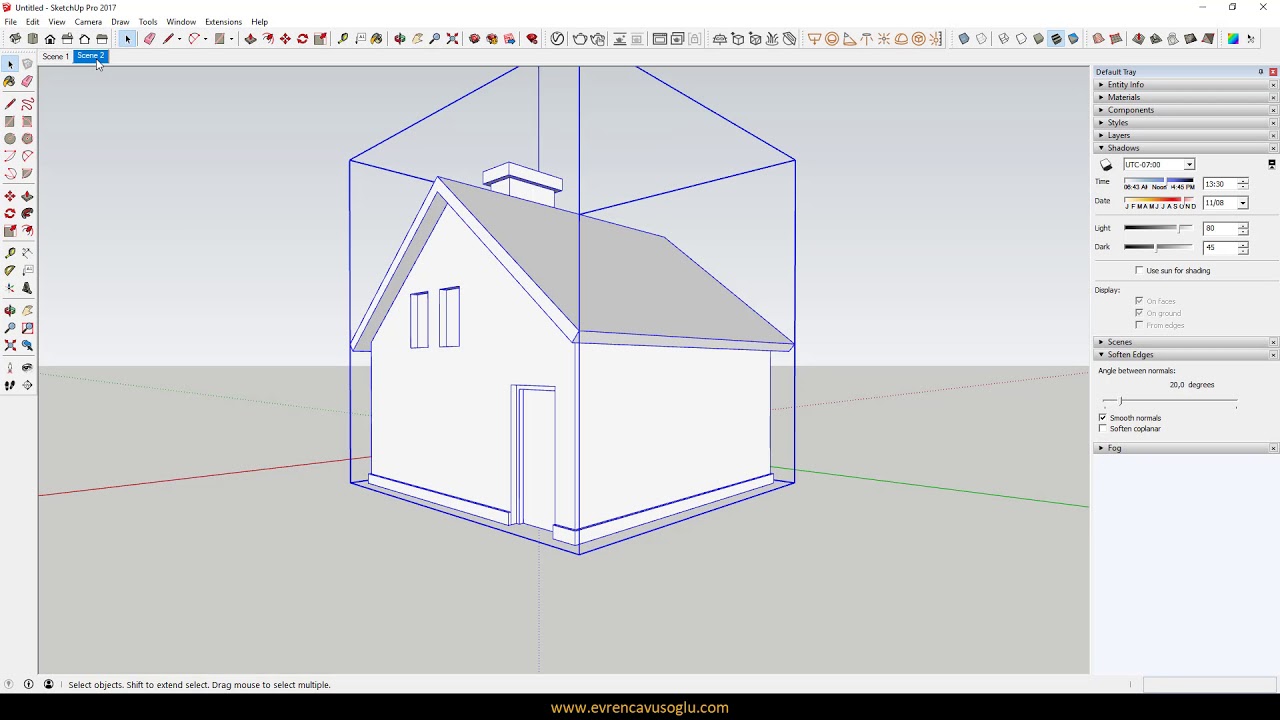Adjust the Dark intensity slider

pos(1159,247)
